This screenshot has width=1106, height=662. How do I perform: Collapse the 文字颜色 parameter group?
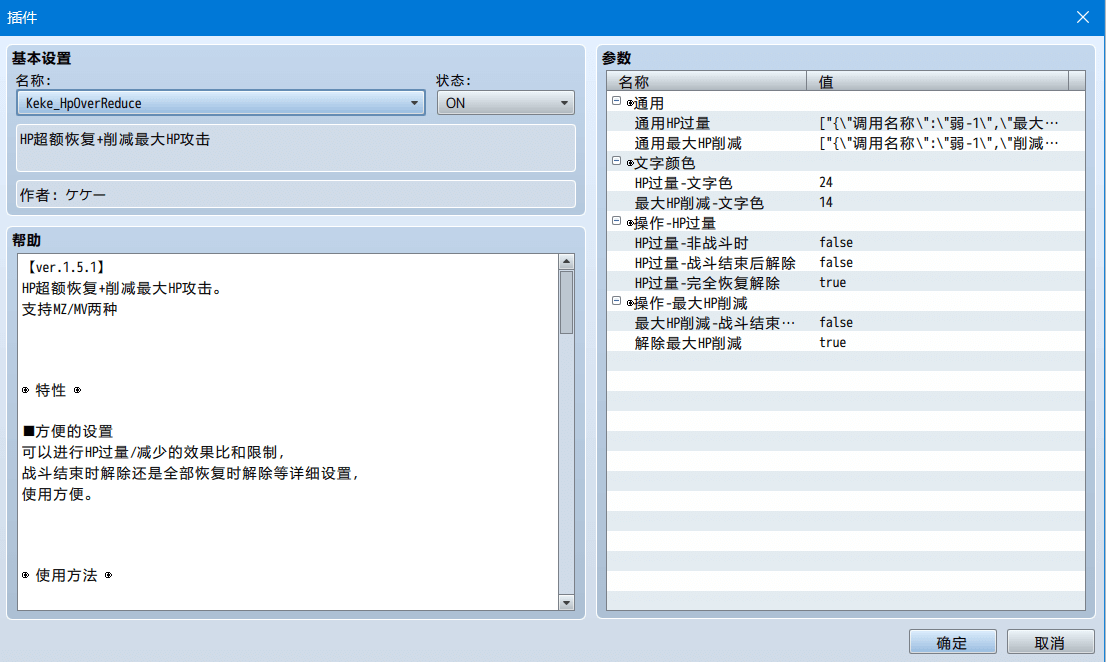(616, 161)
